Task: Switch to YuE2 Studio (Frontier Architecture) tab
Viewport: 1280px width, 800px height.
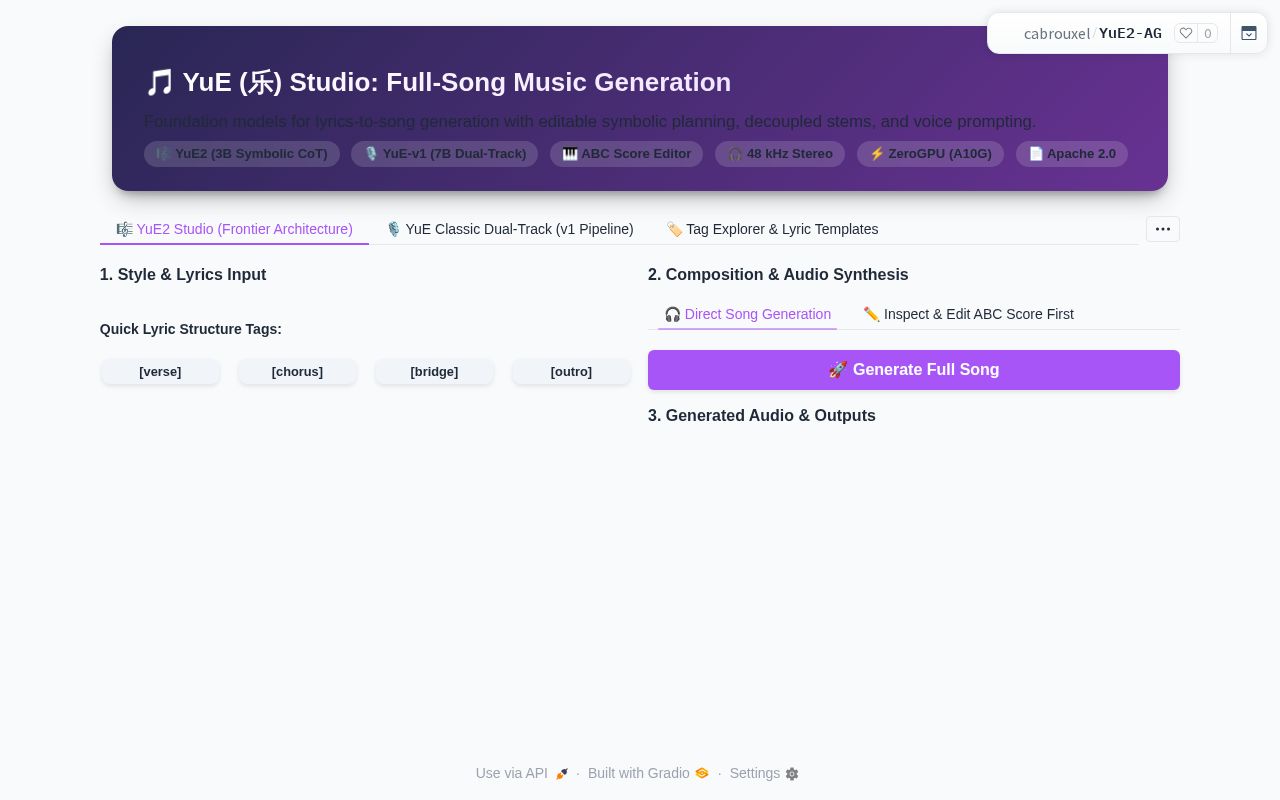Action: tap(234, 229)
